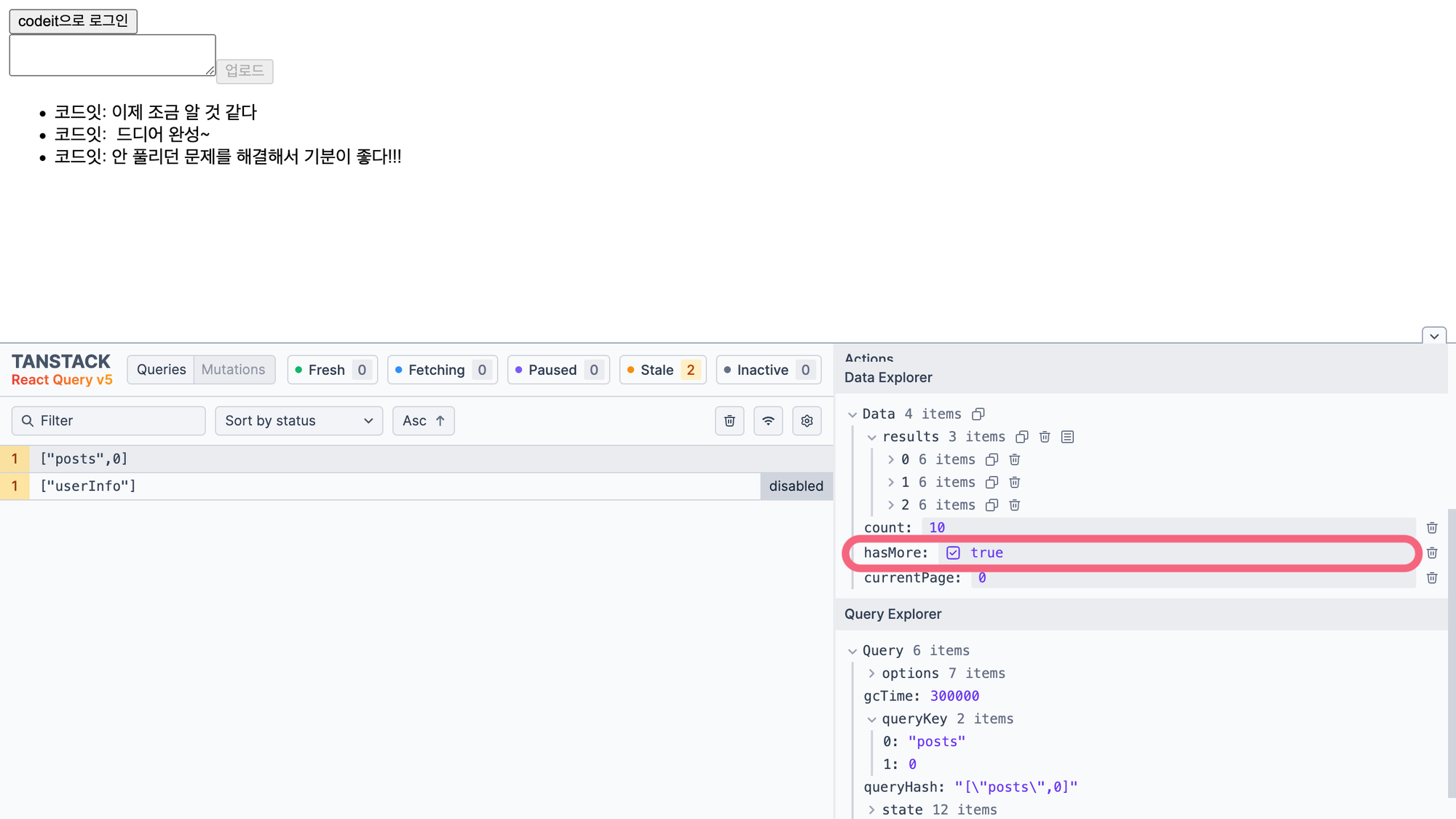Click the clear query cache trash icon
This screenshot has width=1456, height=819.
729,421
